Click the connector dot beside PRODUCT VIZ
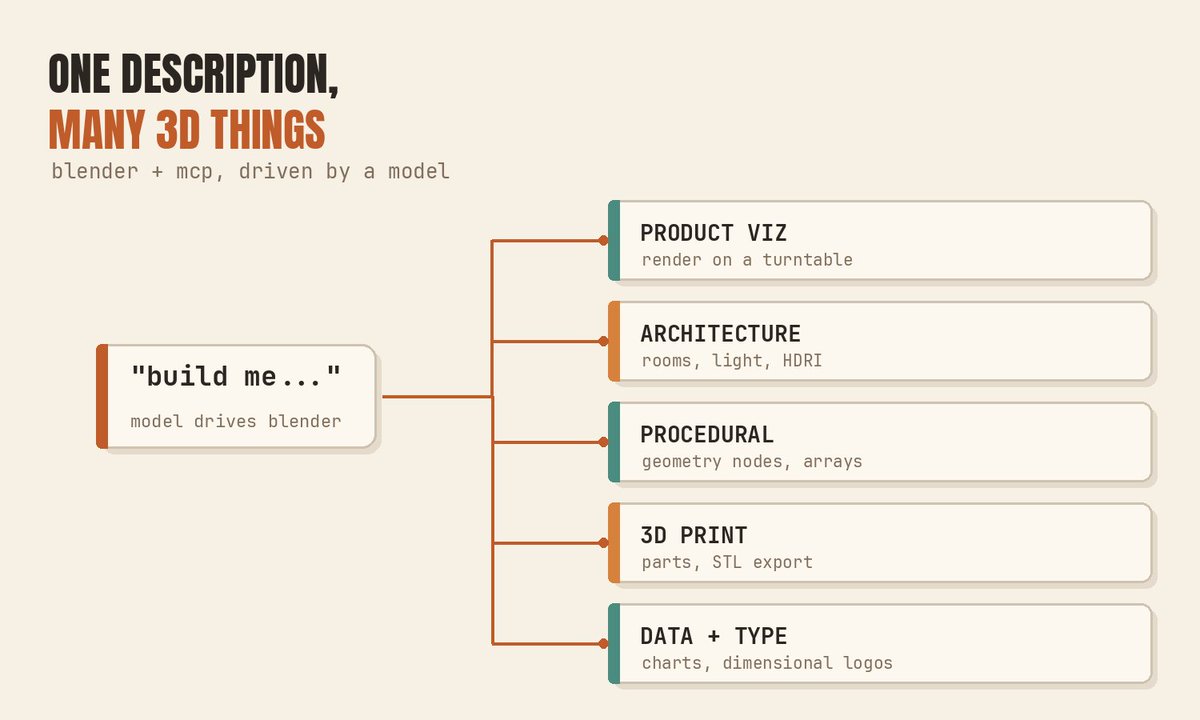The image size is (1200, 720). click(x=603, y=240)
